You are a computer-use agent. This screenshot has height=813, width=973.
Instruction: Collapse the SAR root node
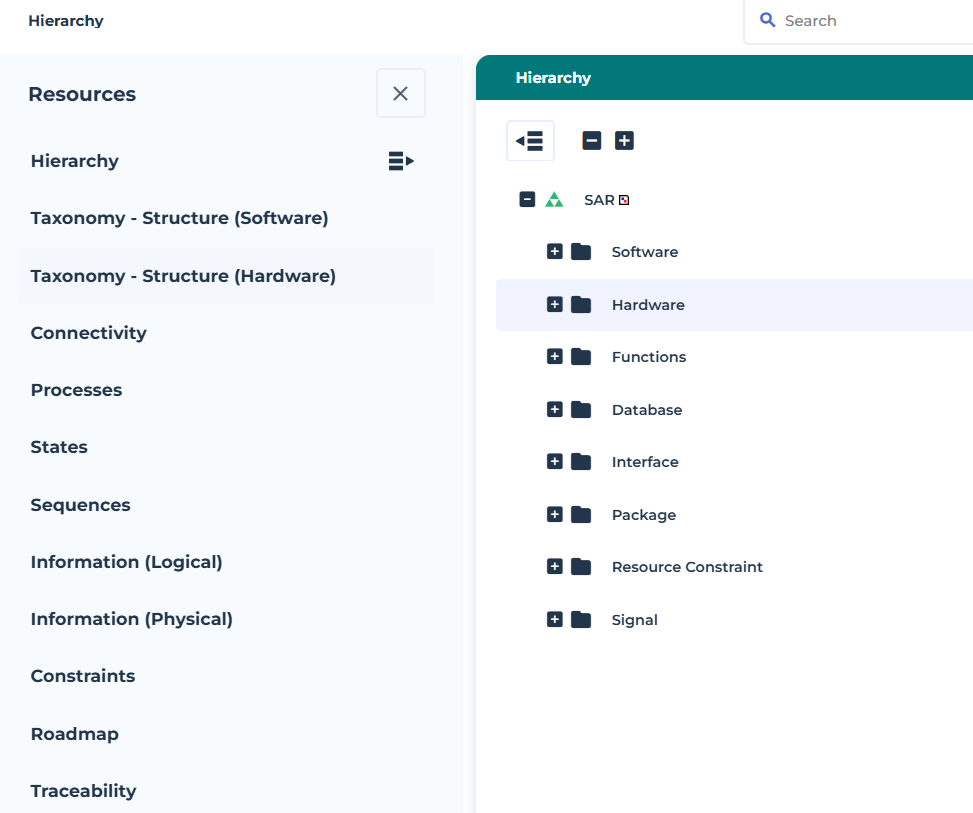528,200
